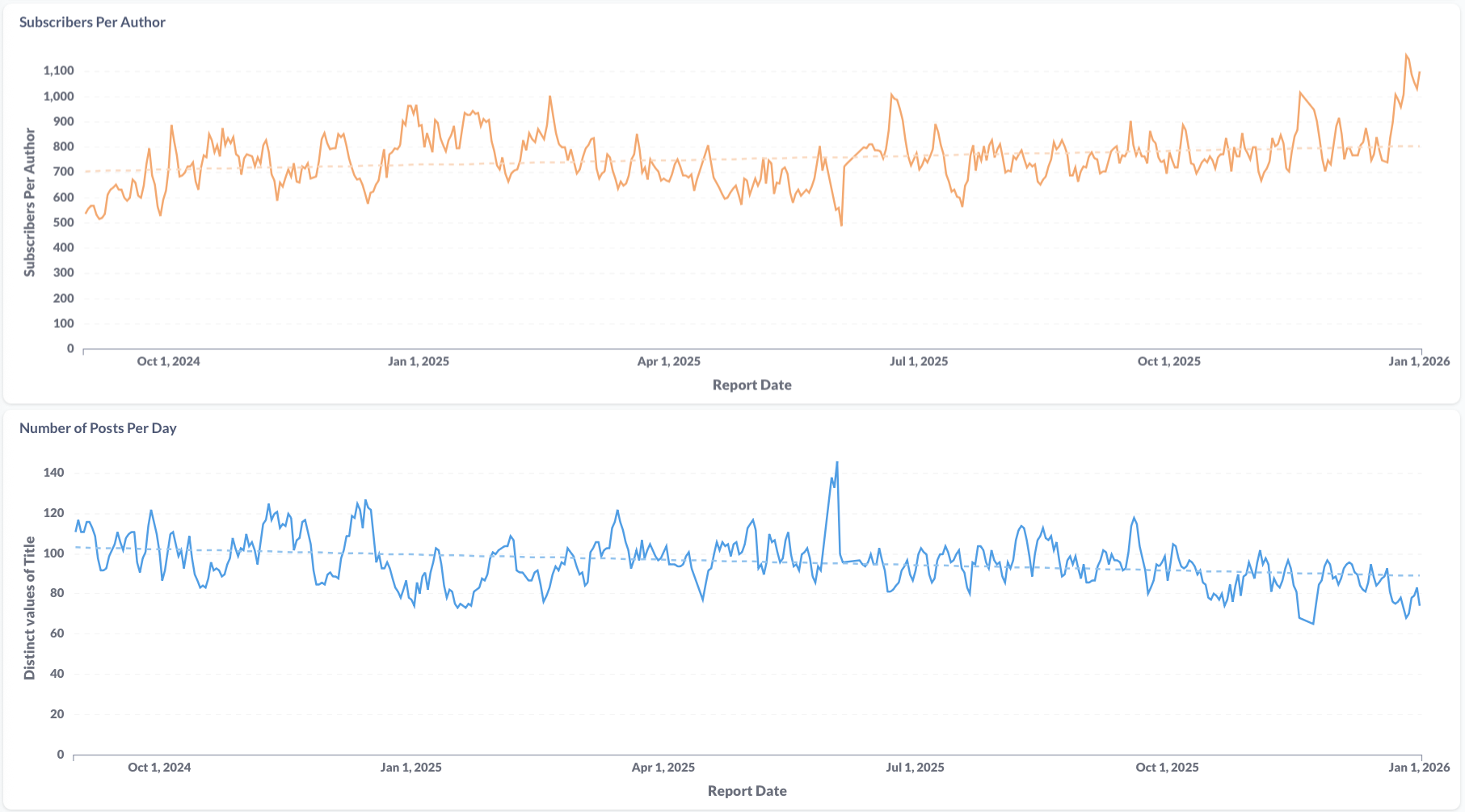Screen dimensions: 1465x812
Task: Click Apr 1, 2025 on the posts chart axis
Action: pos(663,768)
